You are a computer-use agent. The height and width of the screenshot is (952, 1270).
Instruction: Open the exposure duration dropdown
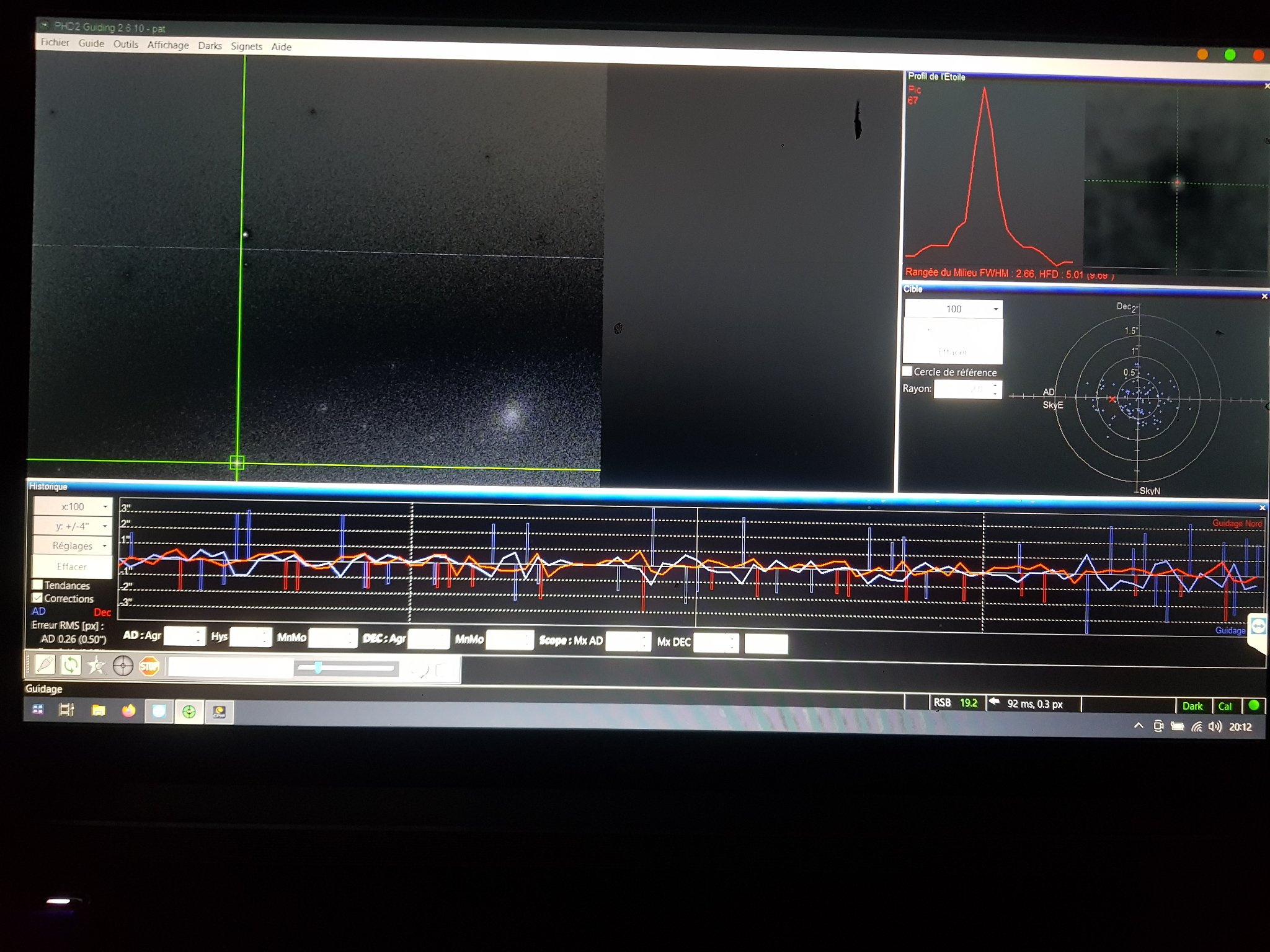tap(231, 668)
